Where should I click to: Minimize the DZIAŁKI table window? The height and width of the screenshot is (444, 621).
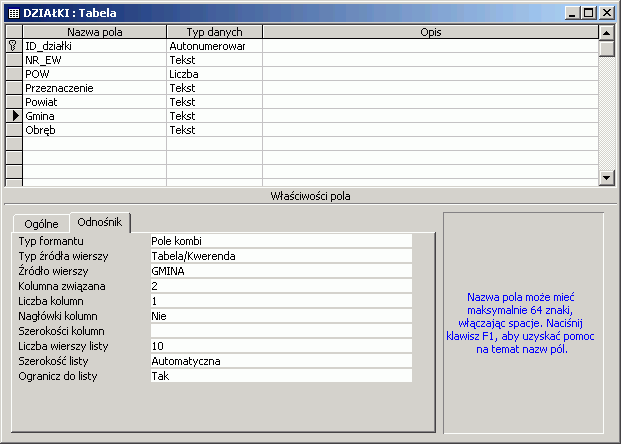571,13
